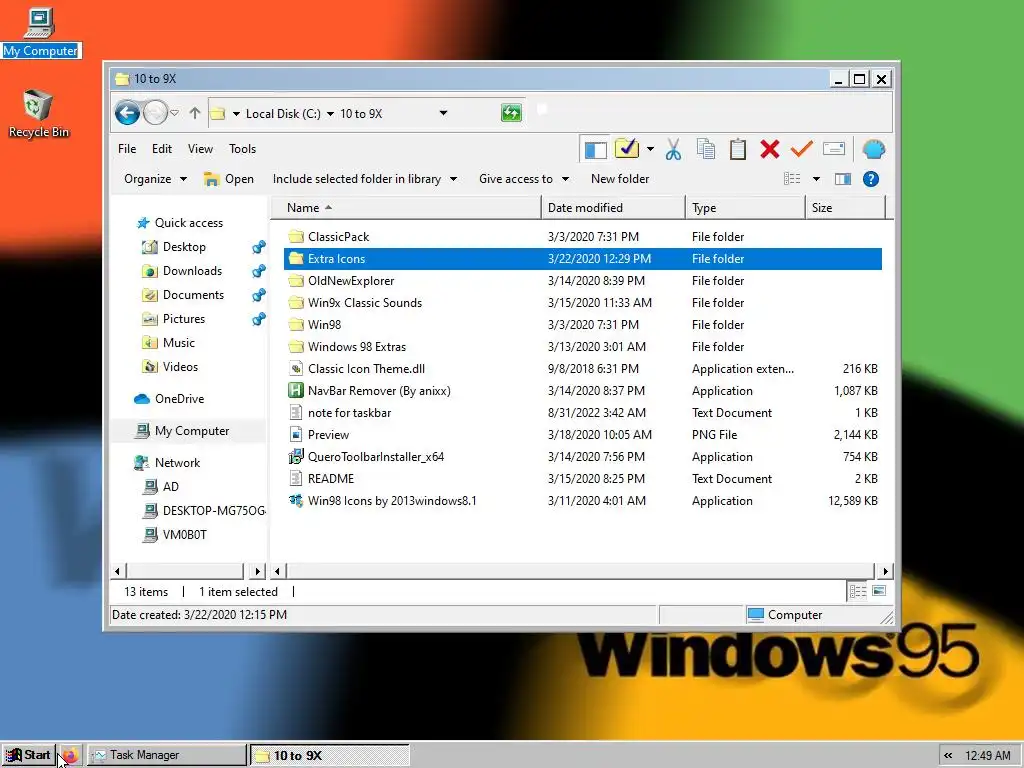The width and height of the screenshot is (1024, 768).
Task: Refresh the folder with the green button
Action: coord(511,113)
